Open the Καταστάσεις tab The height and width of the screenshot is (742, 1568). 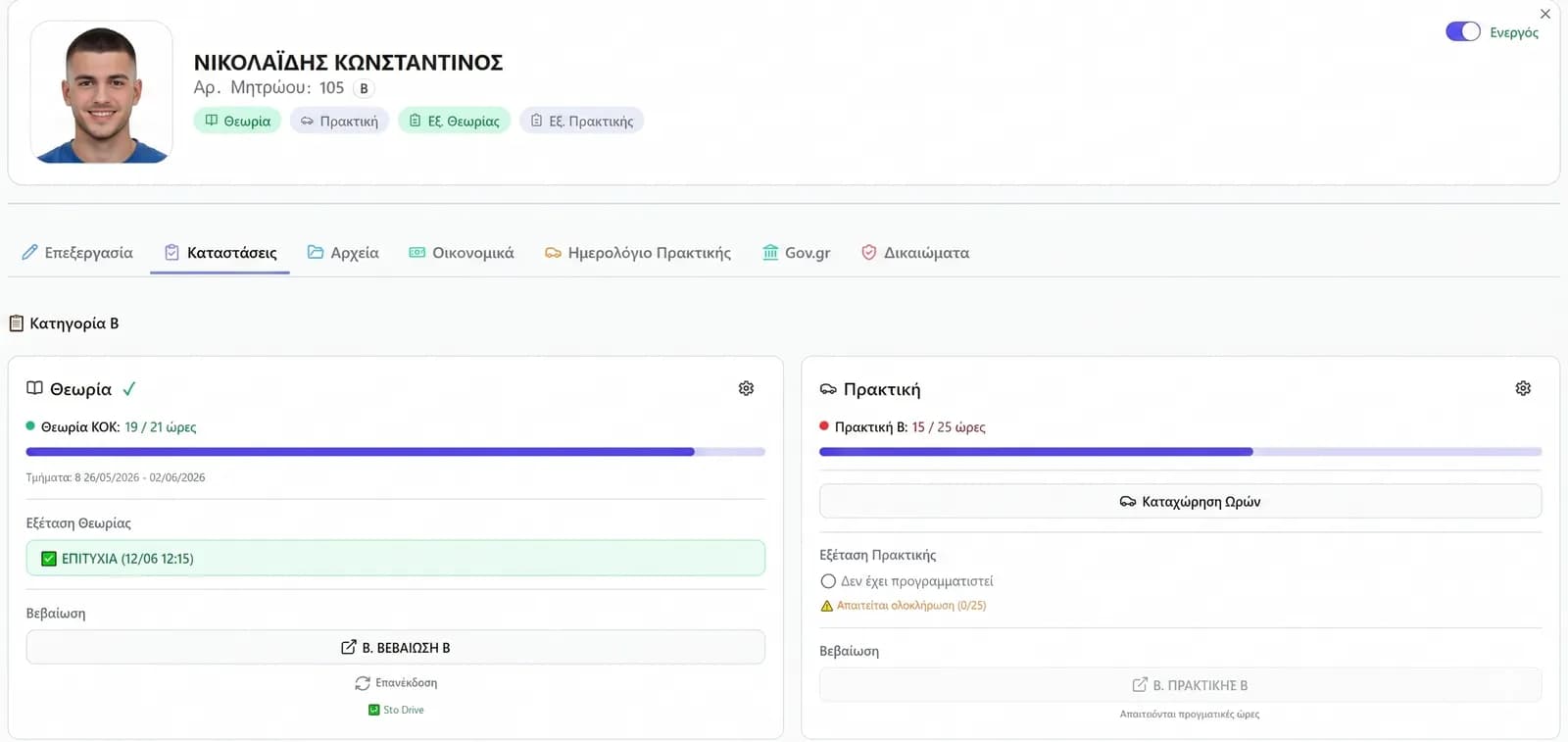pos(220,253)
